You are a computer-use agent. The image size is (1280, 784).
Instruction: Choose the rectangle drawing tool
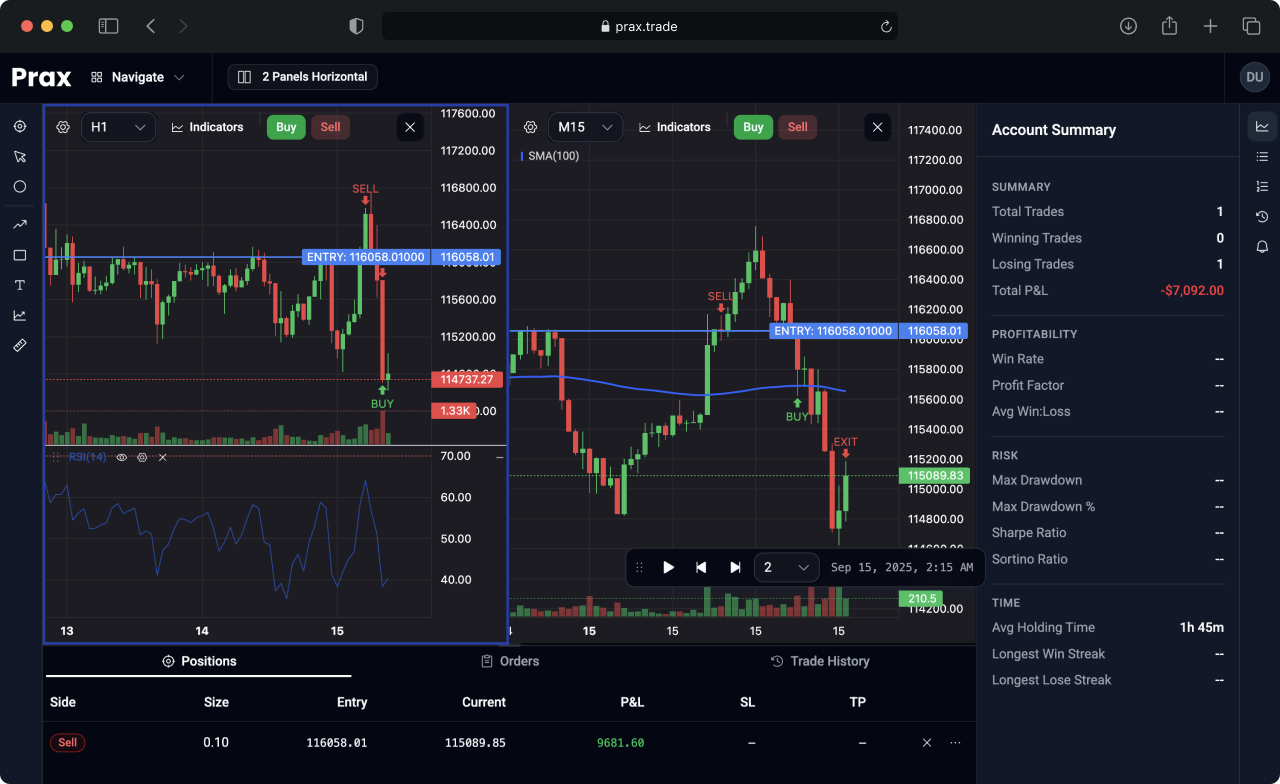tap(19, 255)
